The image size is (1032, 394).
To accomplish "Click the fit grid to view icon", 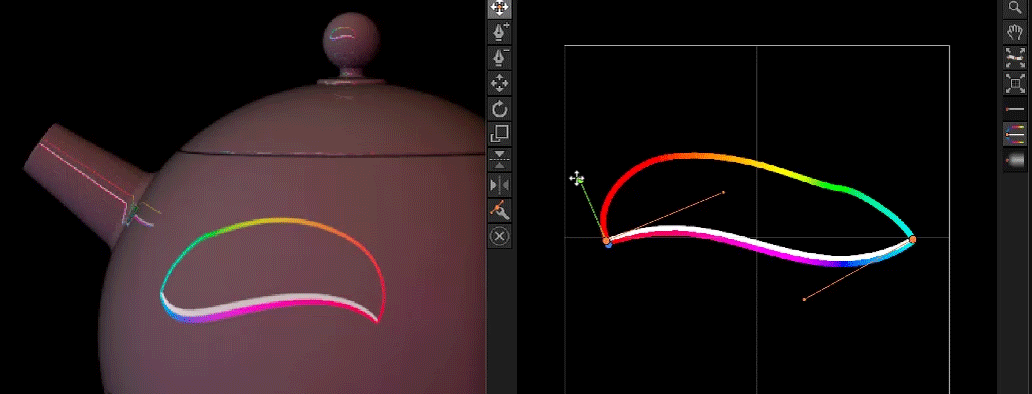I will [1015, 84].
